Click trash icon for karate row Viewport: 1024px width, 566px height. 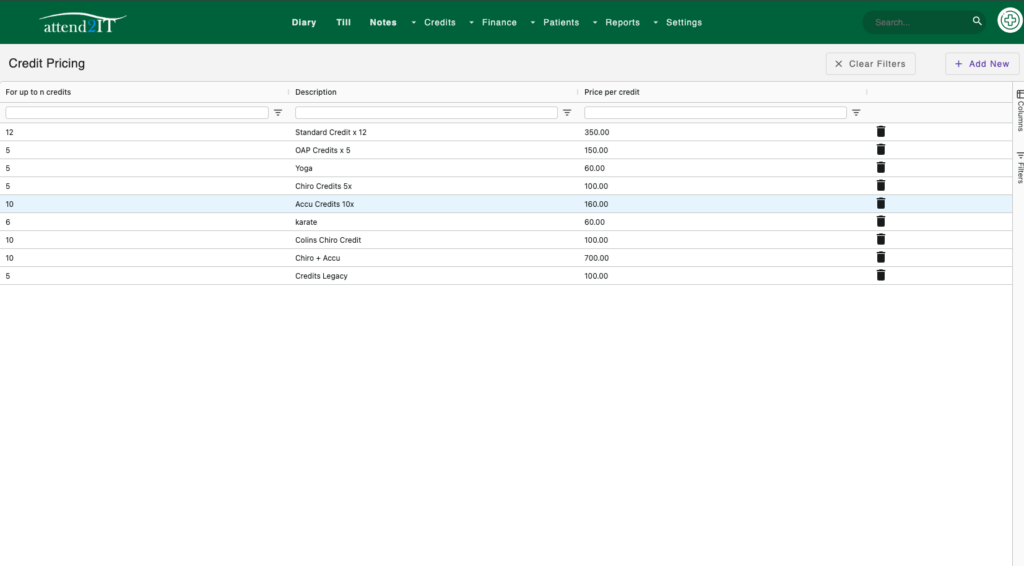point(880,221)
